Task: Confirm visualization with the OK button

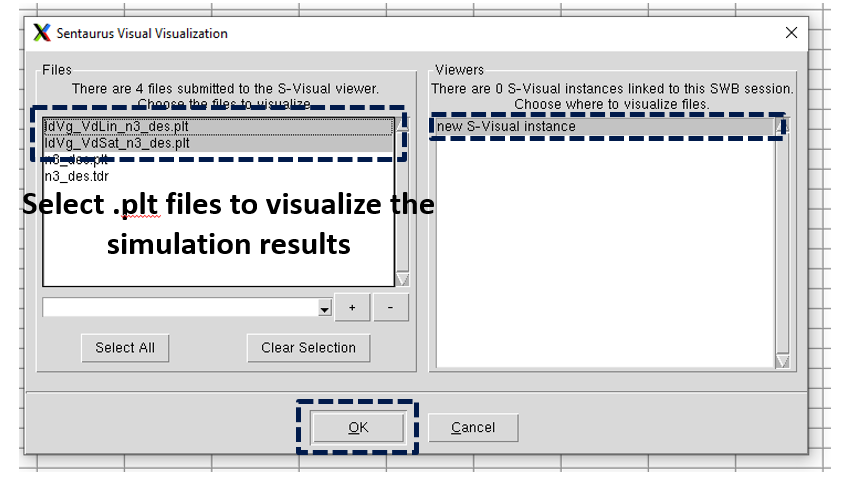Action: [358, 428]
